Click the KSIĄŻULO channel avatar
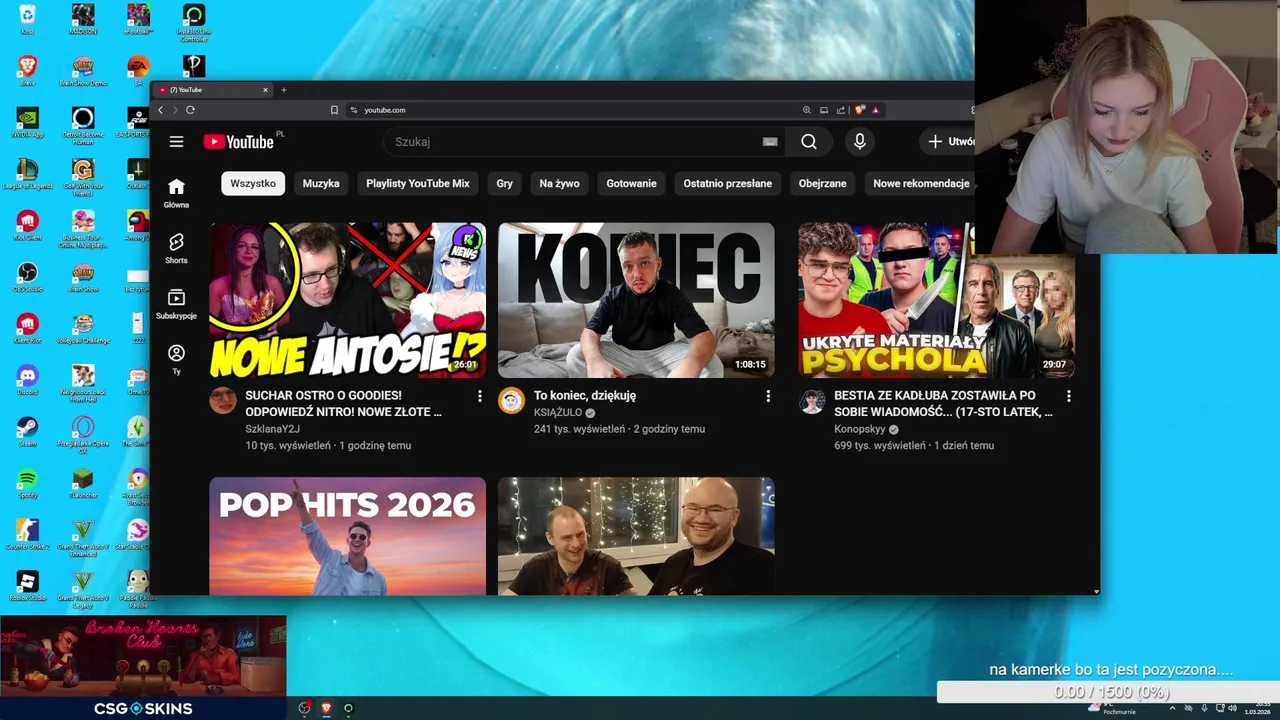Image resolution: width=1280 pixels, height=720 pixels. 511,401
